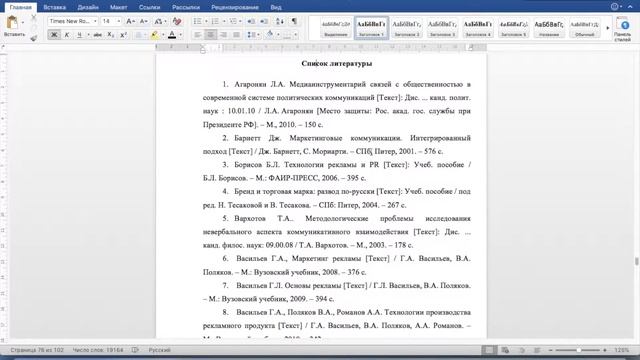640x360 pixels.
Task: Click the increase indent icon
Action: pyautogui.click(x=264, y=21)
